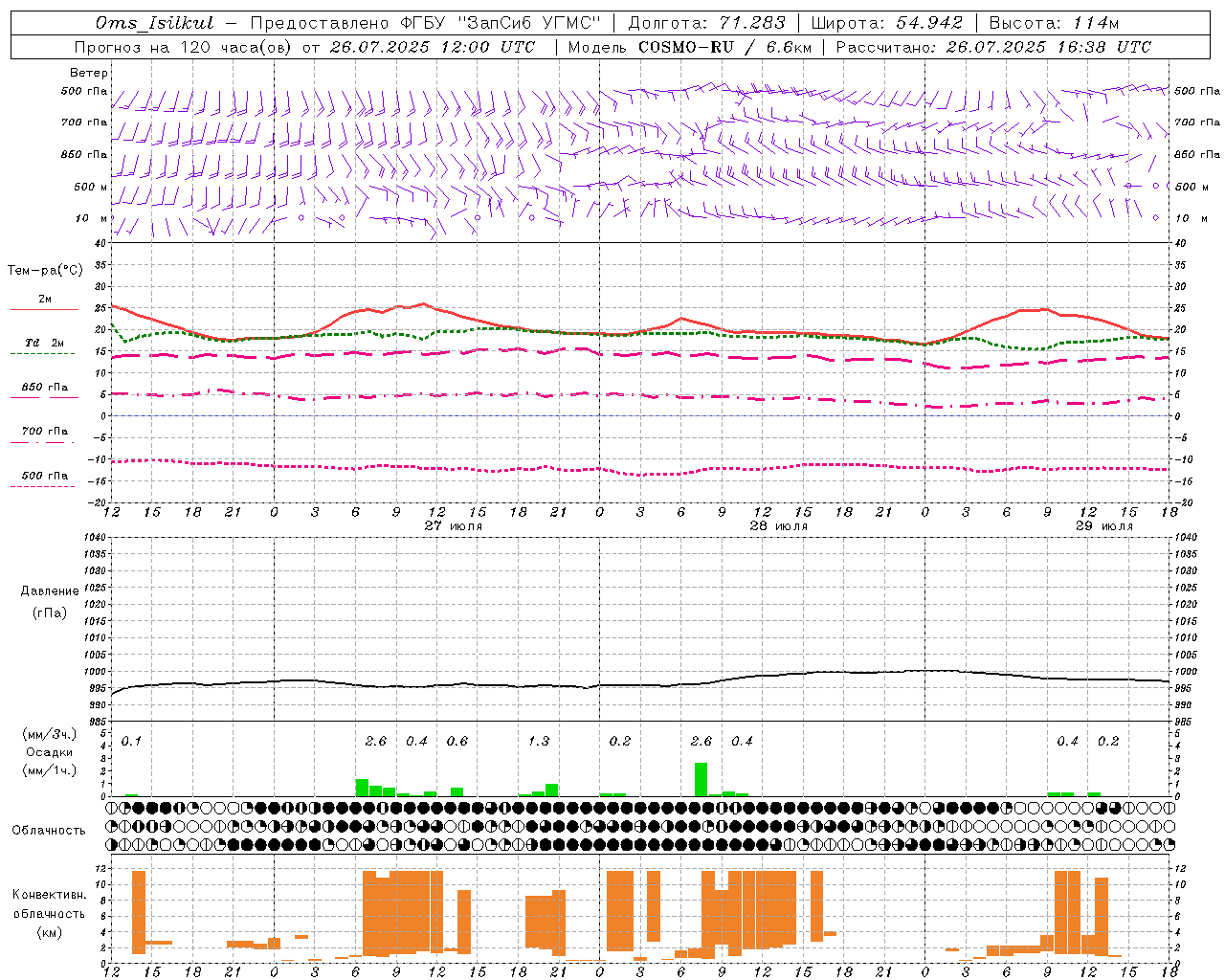Click the '850 гПа' temperature legend entry

pos(45,388)
